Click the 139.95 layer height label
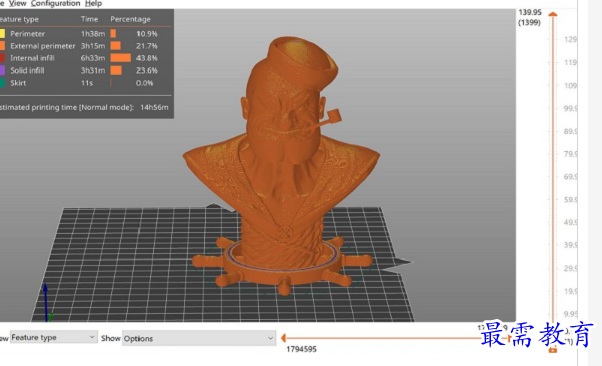The image size is (602, 366). coord(530,13)
